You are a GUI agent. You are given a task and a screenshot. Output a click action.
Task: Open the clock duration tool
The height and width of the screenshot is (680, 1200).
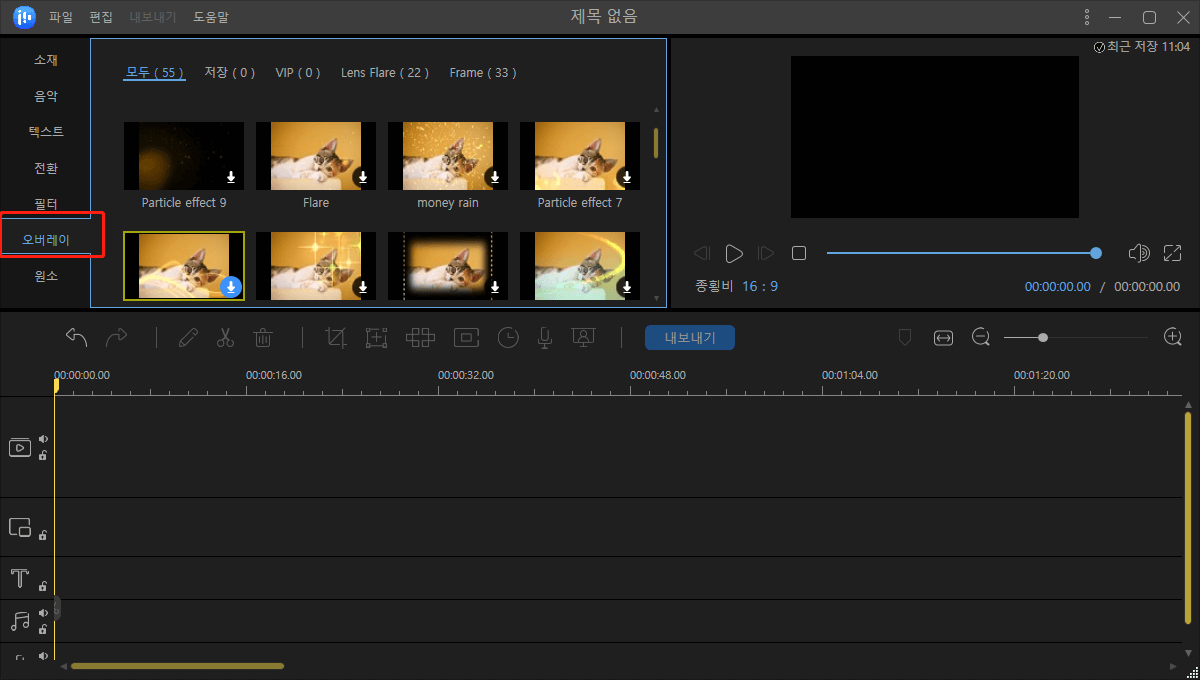point(509,338)
